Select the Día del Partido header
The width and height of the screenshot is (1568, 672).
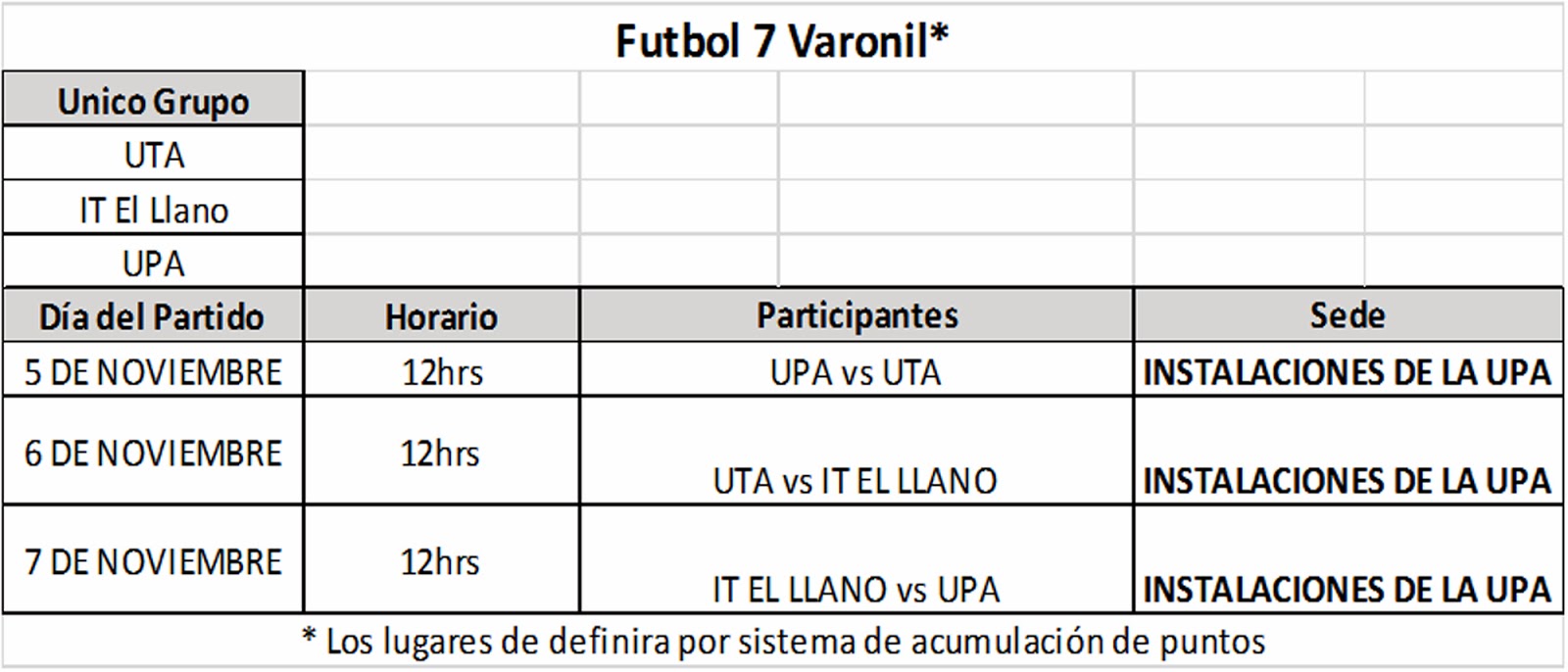[x=152, y=316]
